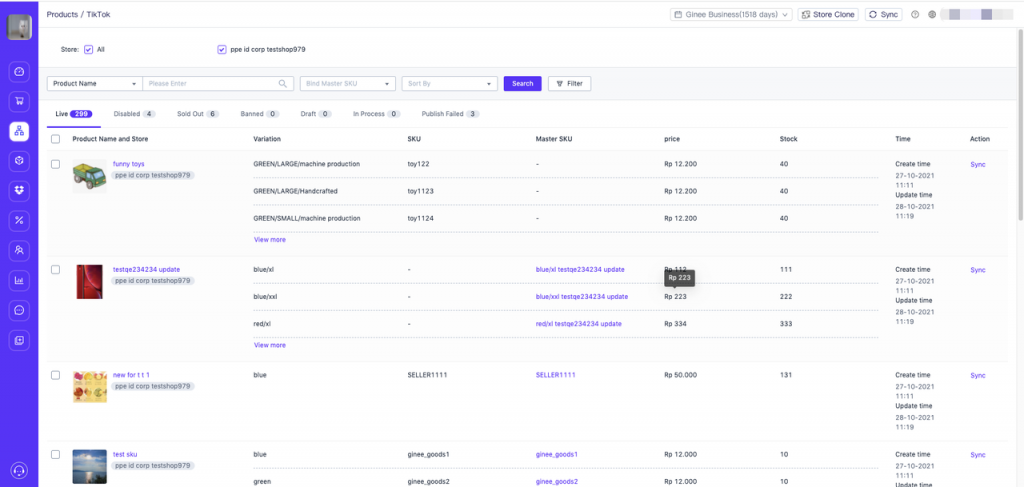Open the shopping cart orders icon
The height and width of the screenshot is (487, 1024).
pyautogui.click(x=19, y=101)
